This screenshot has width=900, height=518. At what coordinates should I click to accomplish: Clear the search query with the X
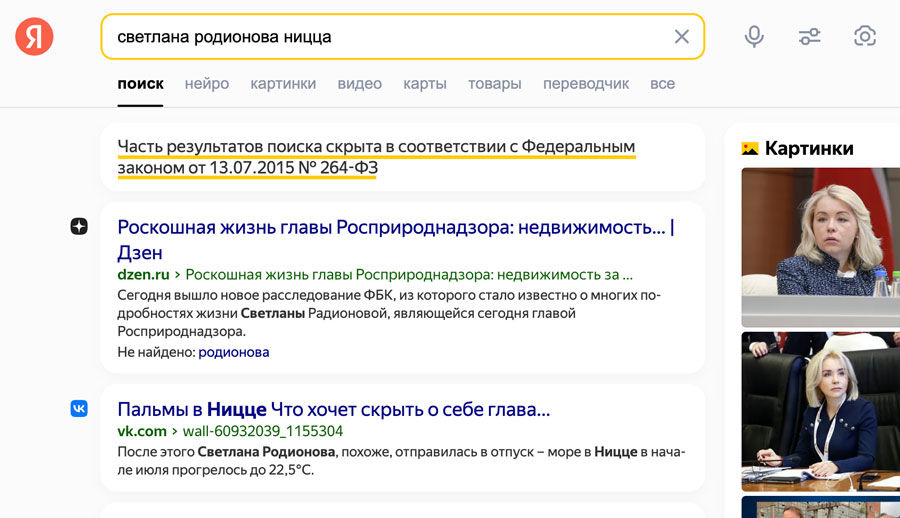click(681, 37)
